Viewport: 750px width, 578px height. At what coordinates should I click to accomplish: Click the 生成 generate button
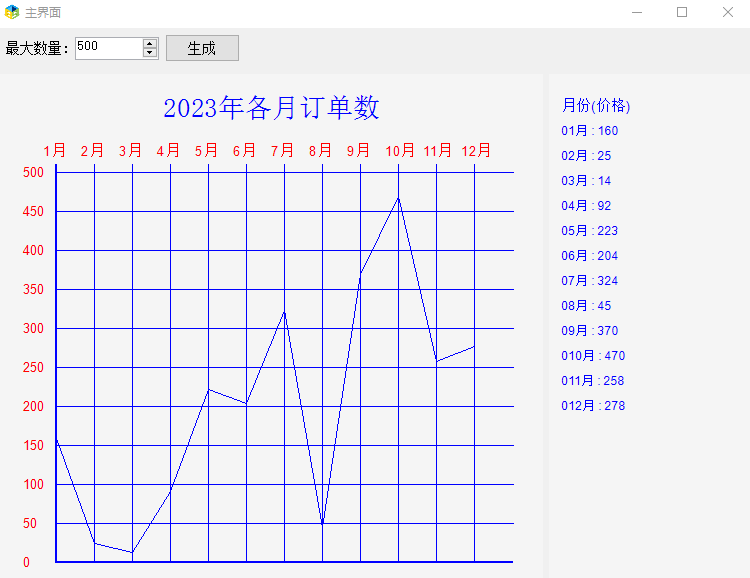click(202, 48)
